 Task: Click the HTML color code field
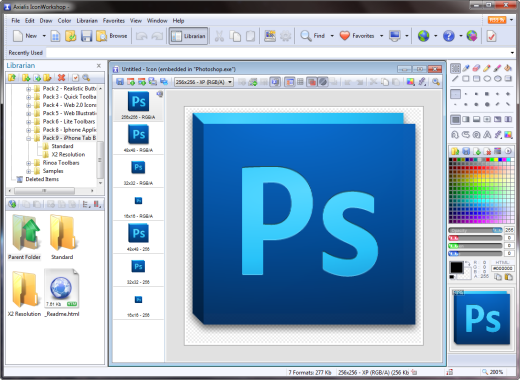point(503,268)
